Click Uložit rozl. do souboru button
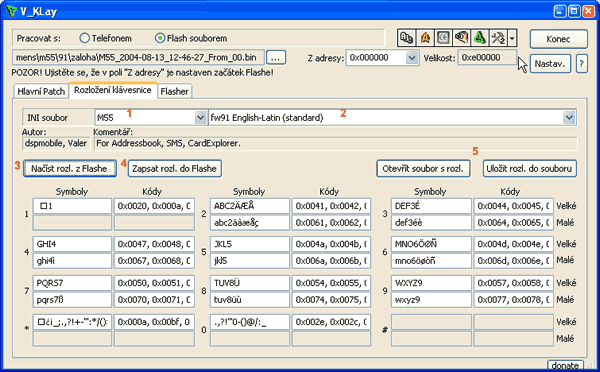Viewport: 600px width, 372px height. pyautogui.click(x=529, y=168)
